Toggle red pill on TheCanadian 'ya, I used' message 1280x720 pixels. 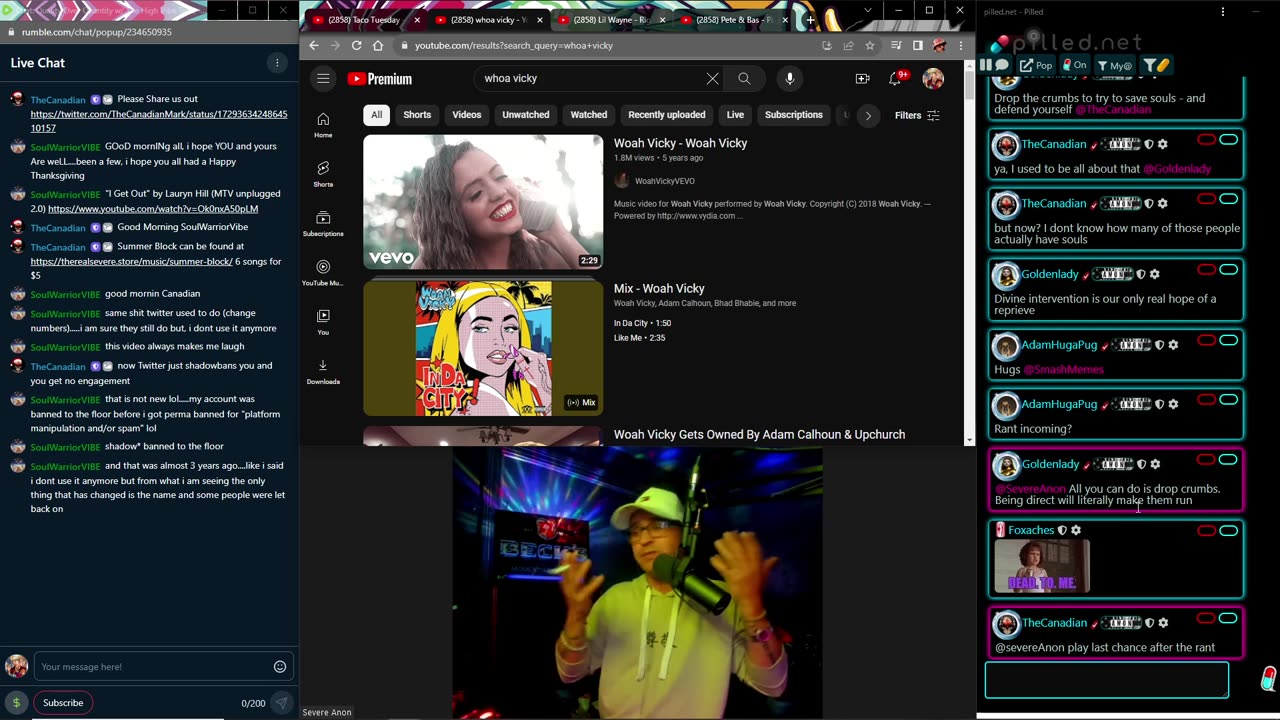pos(1206,140)
